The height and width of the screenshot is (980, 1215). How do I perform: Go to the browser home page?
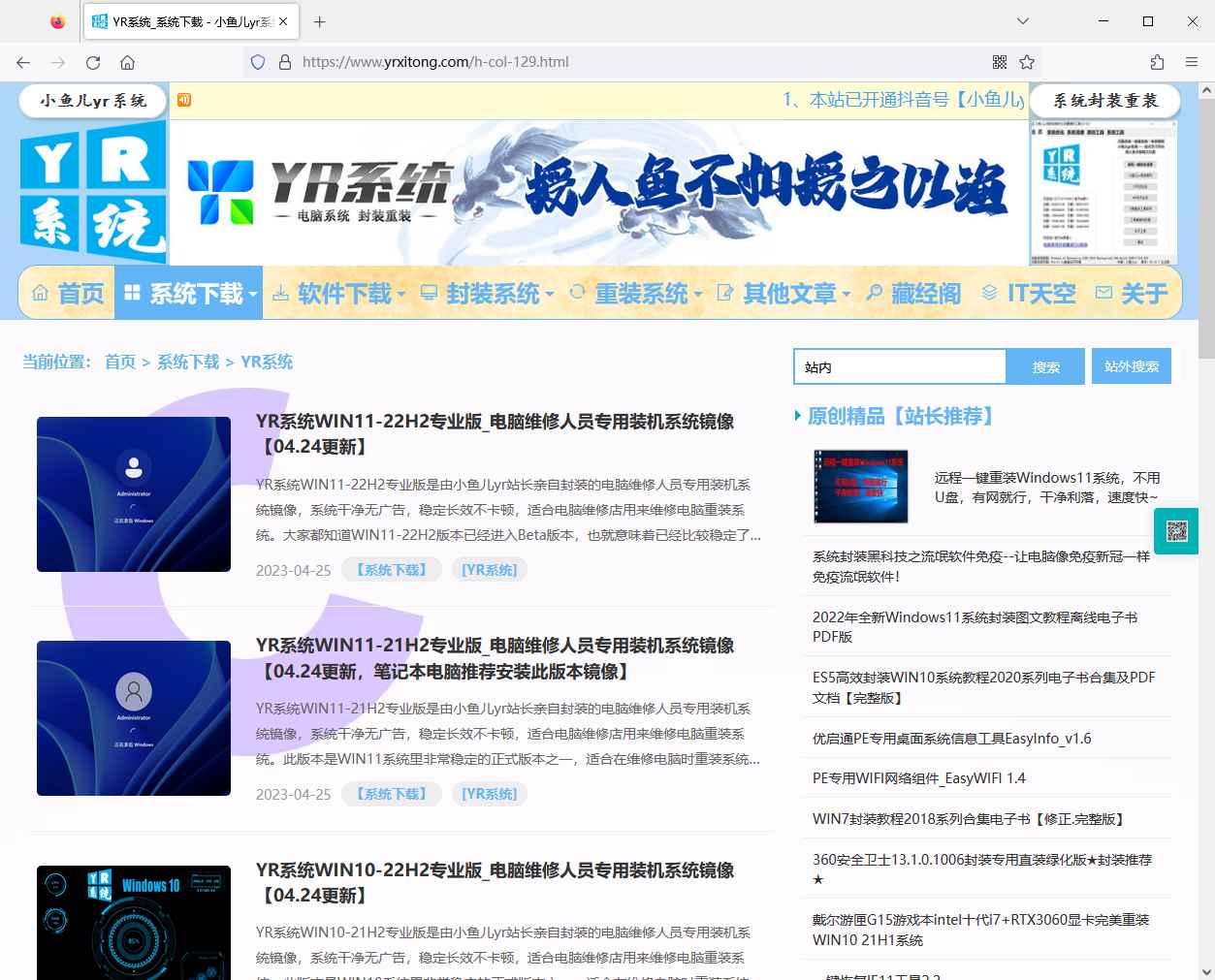click(x=127, y=62)
